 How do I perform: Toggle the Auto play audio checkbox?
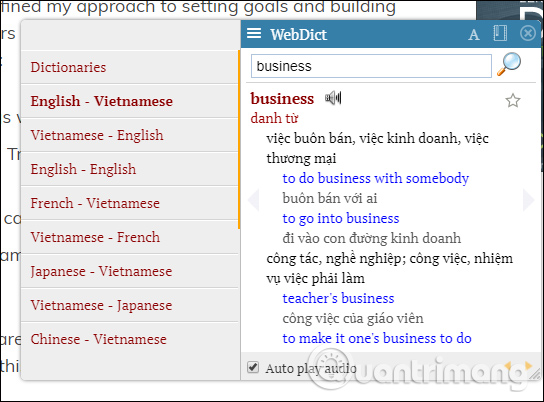tap(253, 367)
